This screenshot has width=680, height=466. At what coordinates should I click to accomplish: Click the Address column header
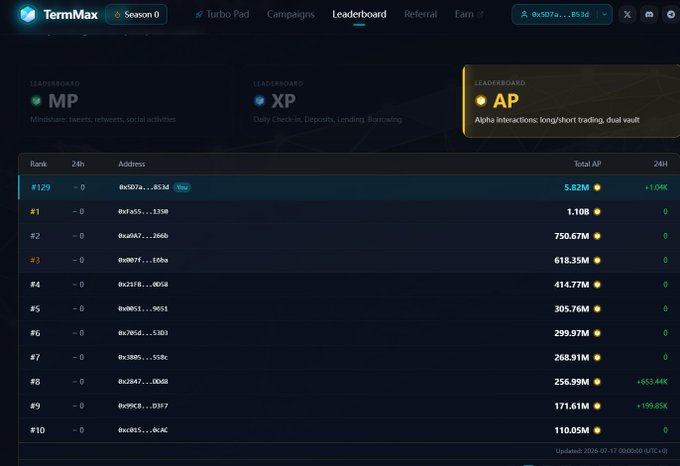(131, 164)
